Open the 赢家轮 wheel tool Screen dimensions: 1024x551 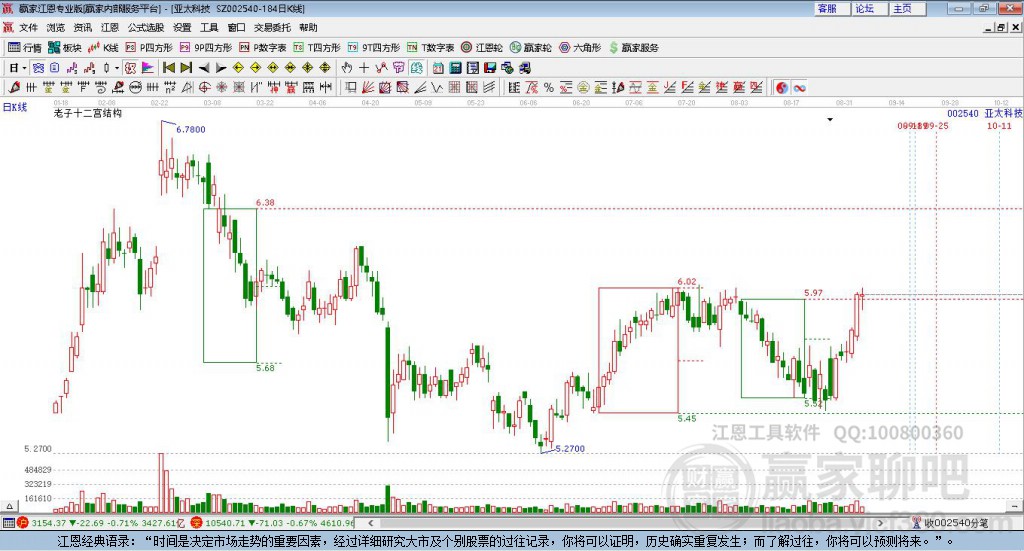tap(530, 48)
